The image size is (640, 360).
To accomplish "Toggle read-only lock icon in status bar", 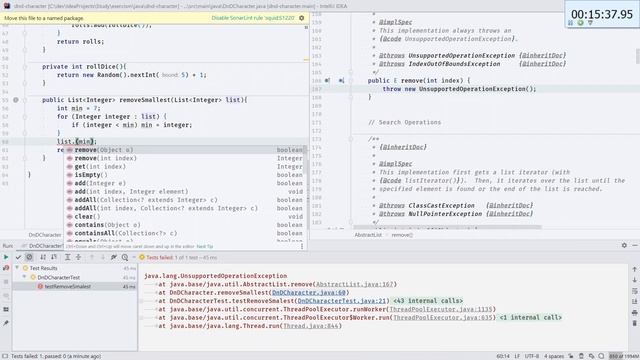I will click(x=571, y=356).
